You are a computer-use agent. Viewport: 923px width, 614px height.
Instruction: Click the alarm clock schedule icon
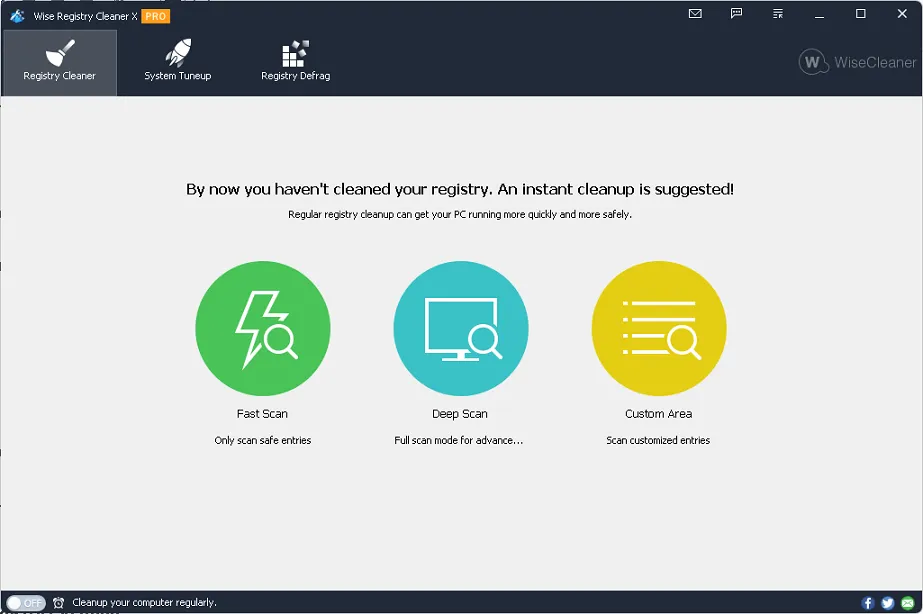59,603
